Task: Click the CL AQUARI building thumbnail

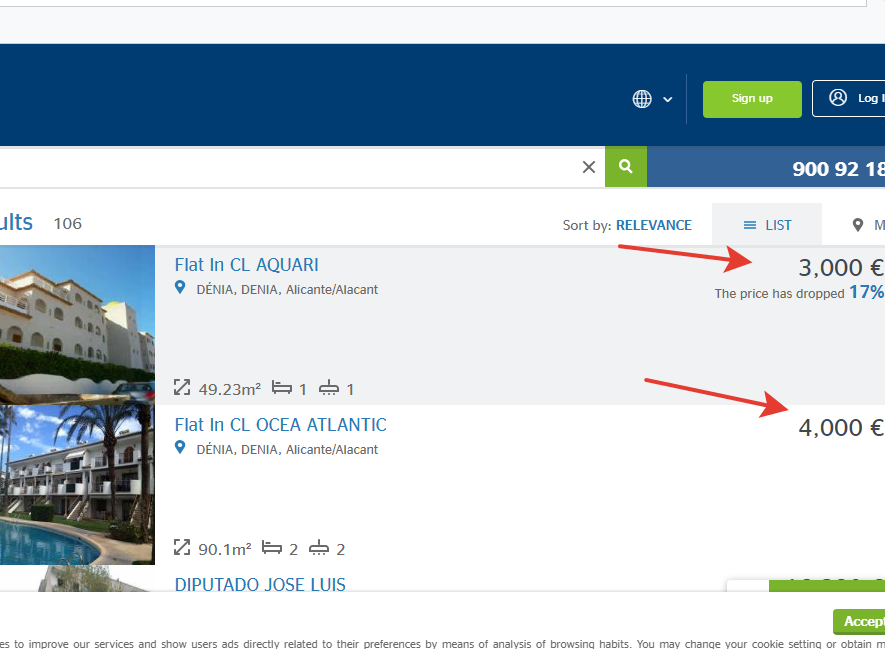Action: 77,324
